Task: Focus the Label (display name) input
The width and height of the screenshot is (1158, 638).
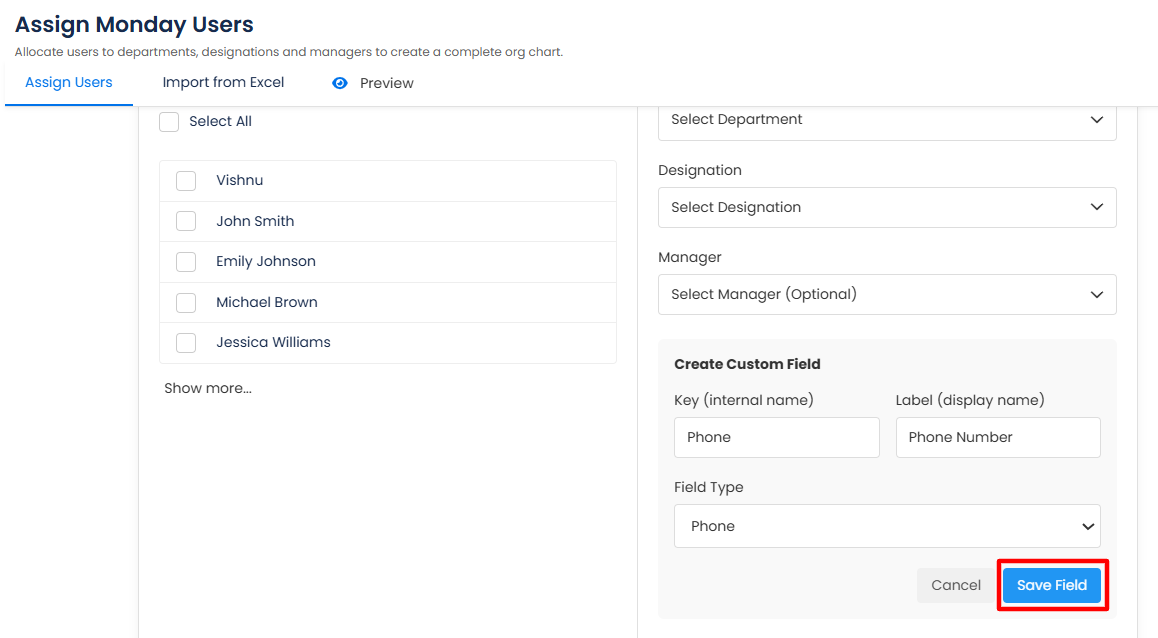Action: [x=998, y=437]
